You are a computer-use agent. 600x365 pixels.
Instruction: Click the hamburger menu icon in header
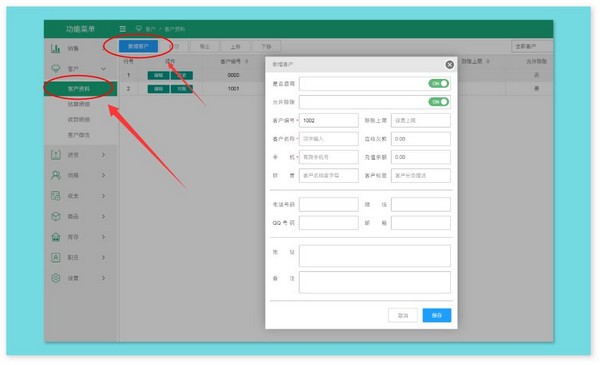(122, 29)
